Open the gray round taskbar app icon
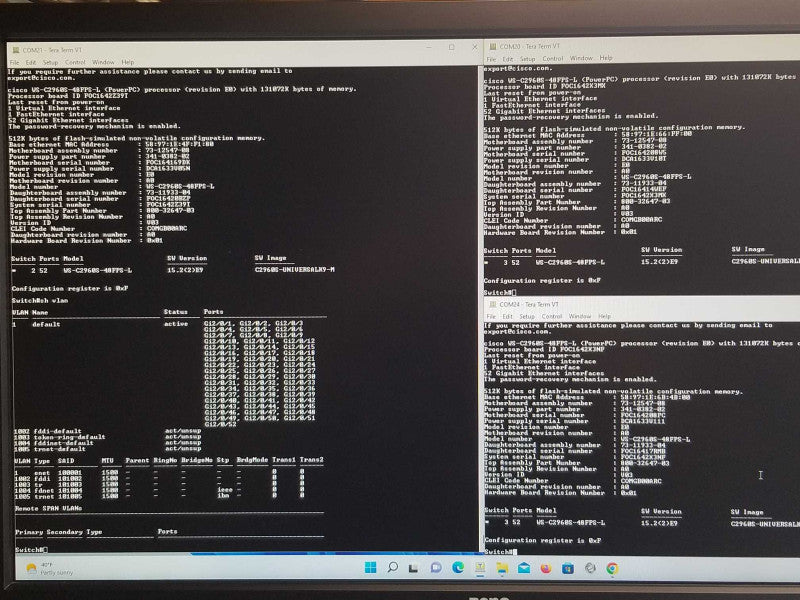The height and width of the screenshot is (600, 800). point(590,568)
